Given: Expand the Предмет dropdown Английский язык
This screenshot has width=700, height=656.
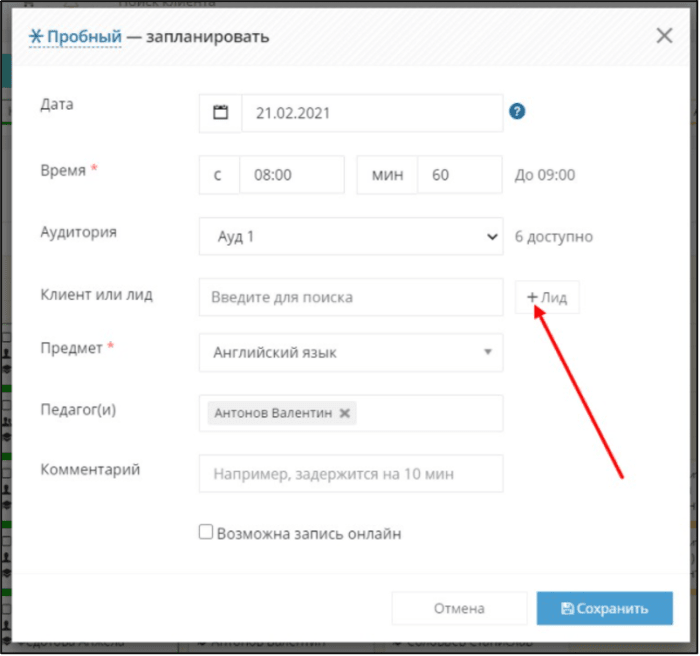Looking at the screenshot, I should coord(351,352).
